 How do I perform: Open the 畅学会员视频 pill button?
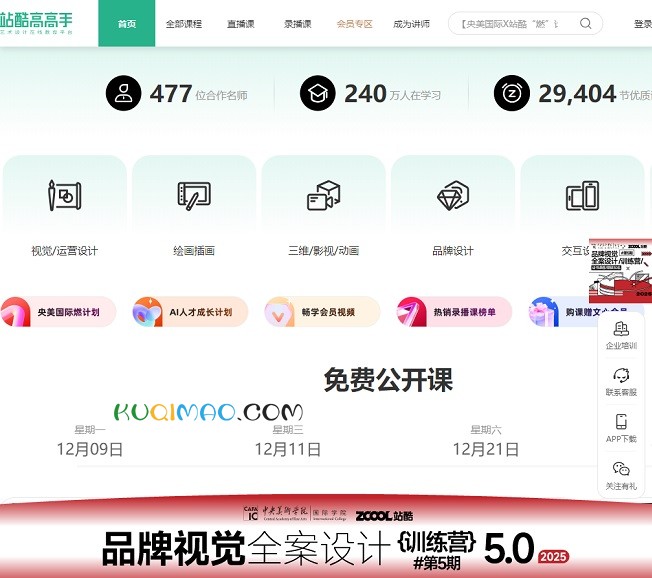322,312
